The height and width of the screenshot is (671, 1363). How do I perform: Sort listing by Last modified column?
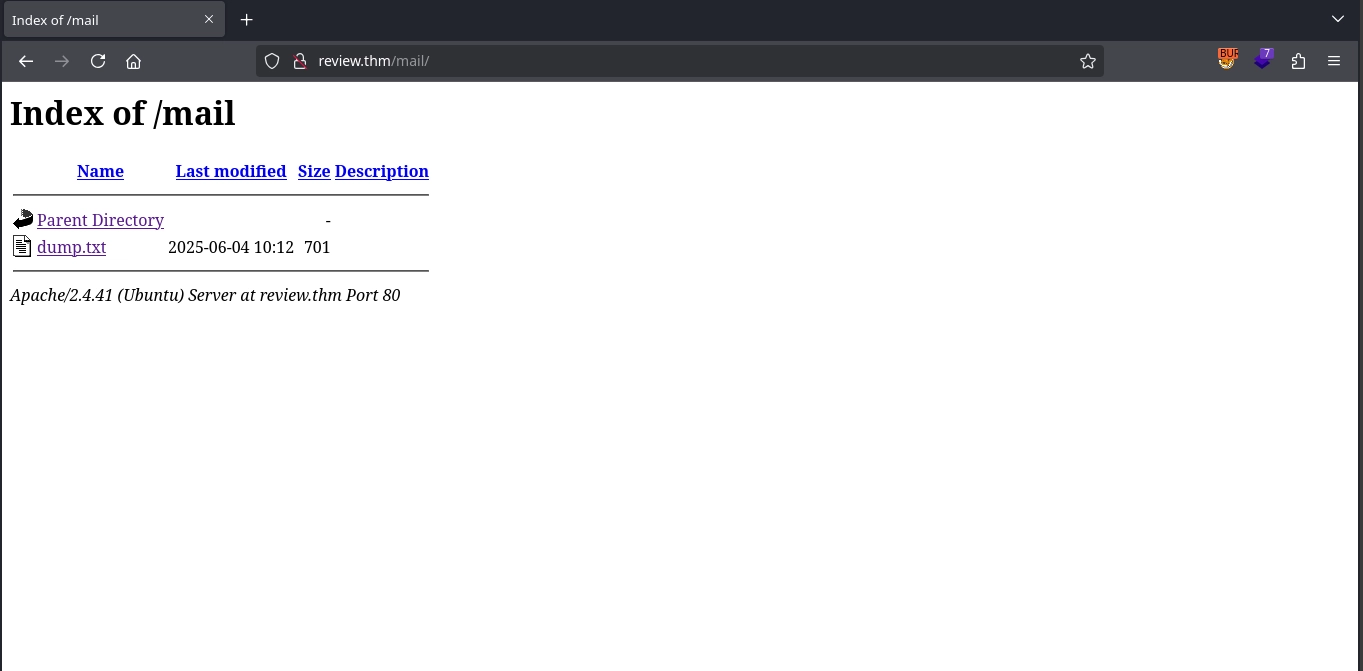click(231, 171)
